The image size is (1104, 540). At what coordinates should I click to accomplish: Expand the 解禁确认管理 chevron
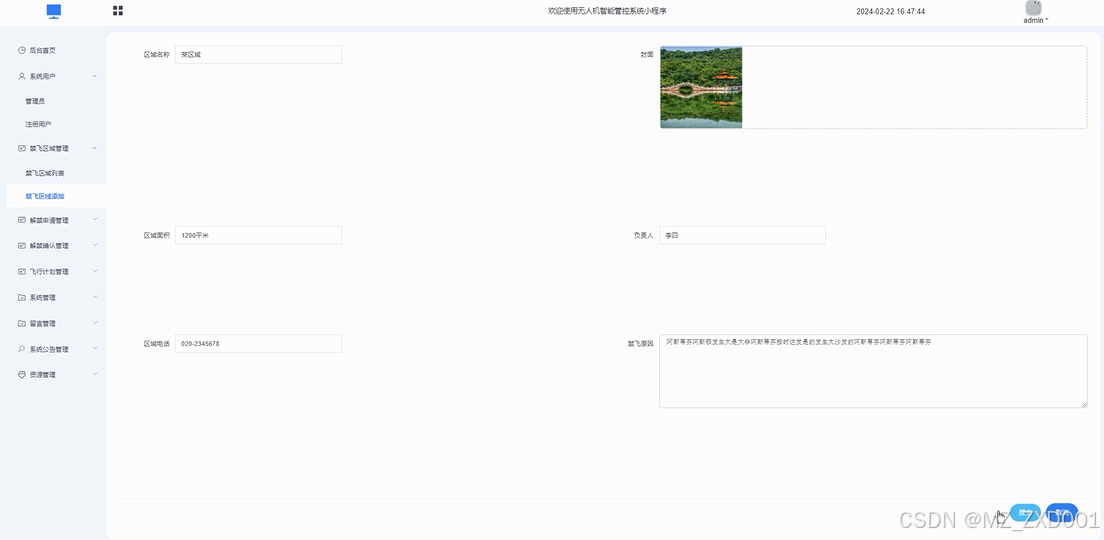click(95, 246)
